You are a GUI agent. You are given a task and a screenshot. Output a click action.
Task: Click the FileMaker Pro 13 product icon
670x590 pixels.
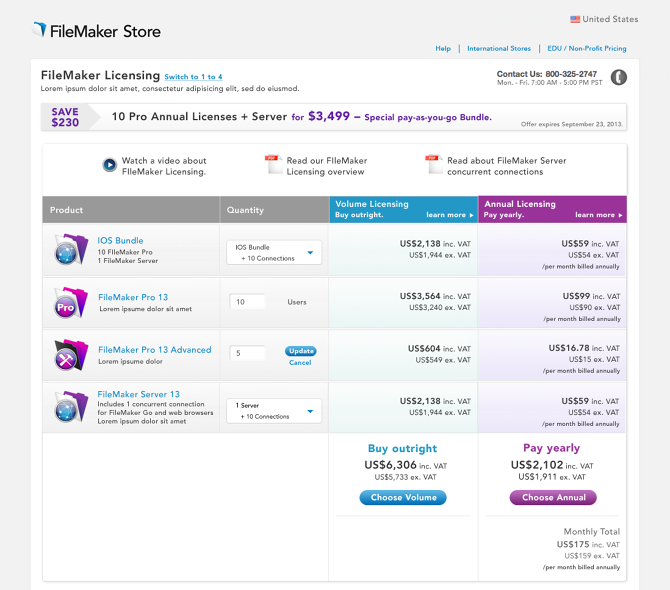tap(71, 303)
